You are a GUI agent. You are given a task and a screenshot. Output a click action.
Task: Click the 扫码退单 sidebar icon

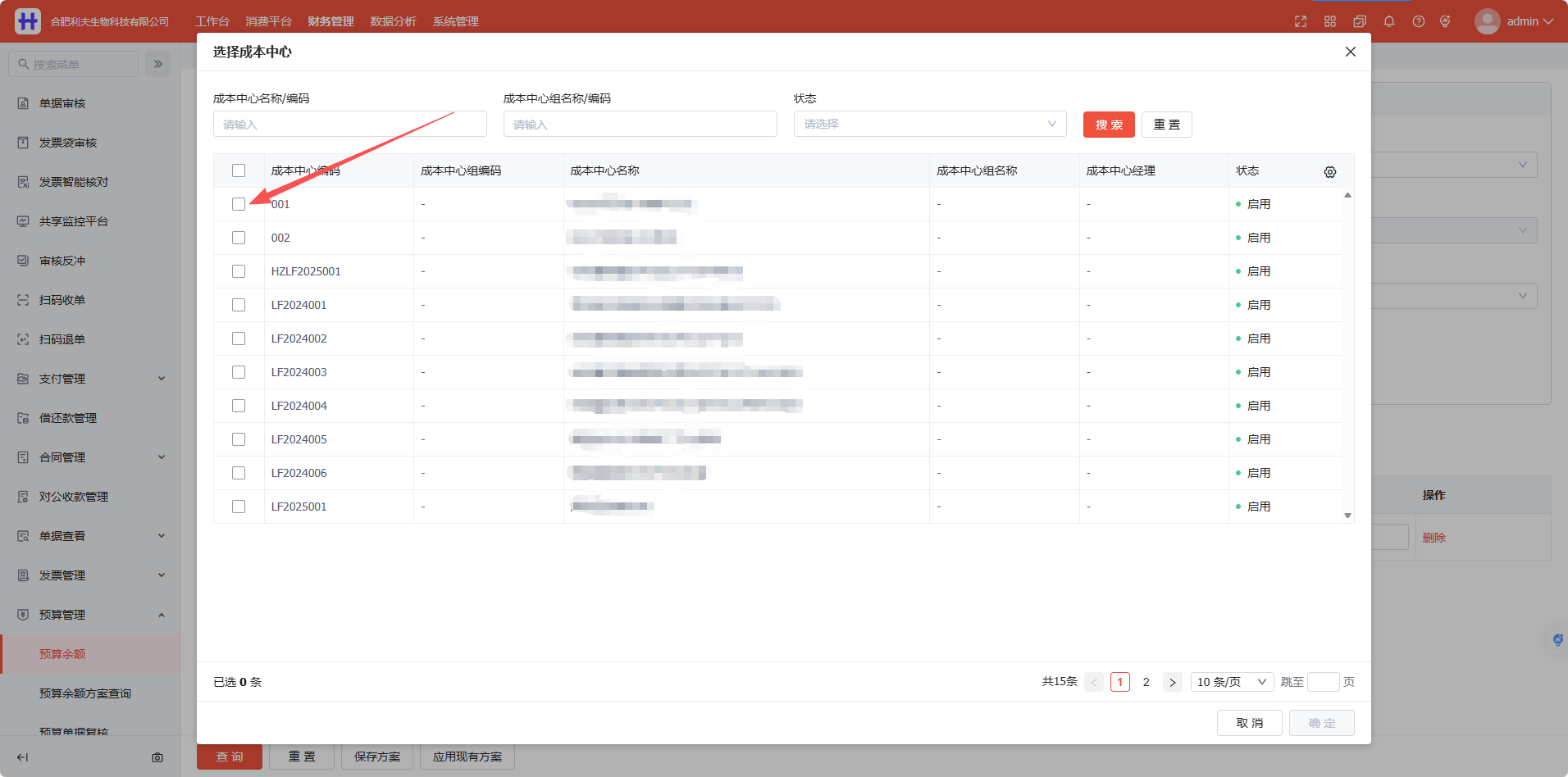[x=23, y=339]
